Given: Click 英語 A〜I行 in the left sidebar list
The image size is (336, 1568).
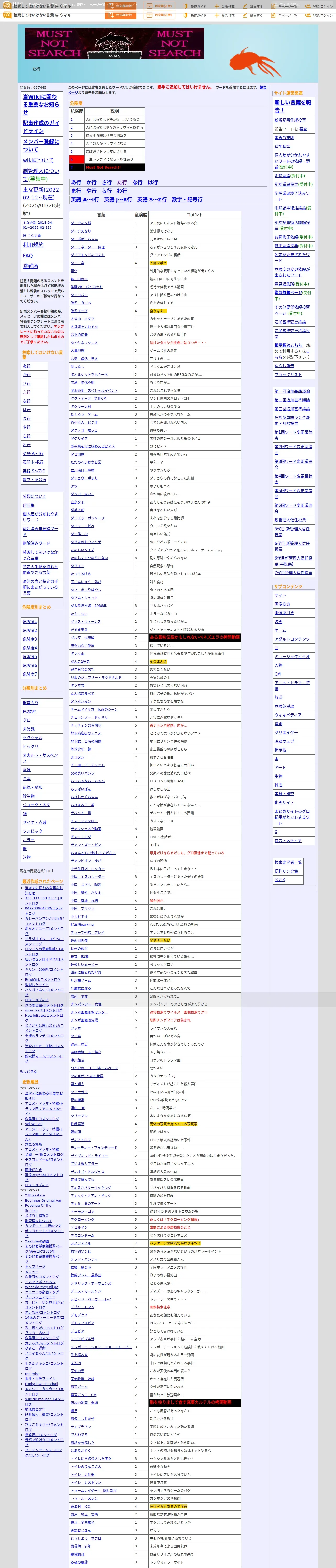Looking at the screenshot, I should 33,453.
